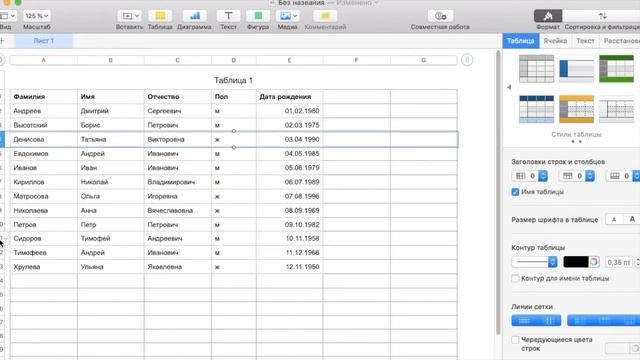
Task: Open the Вид view dropdown
Action: click(7, 16)
